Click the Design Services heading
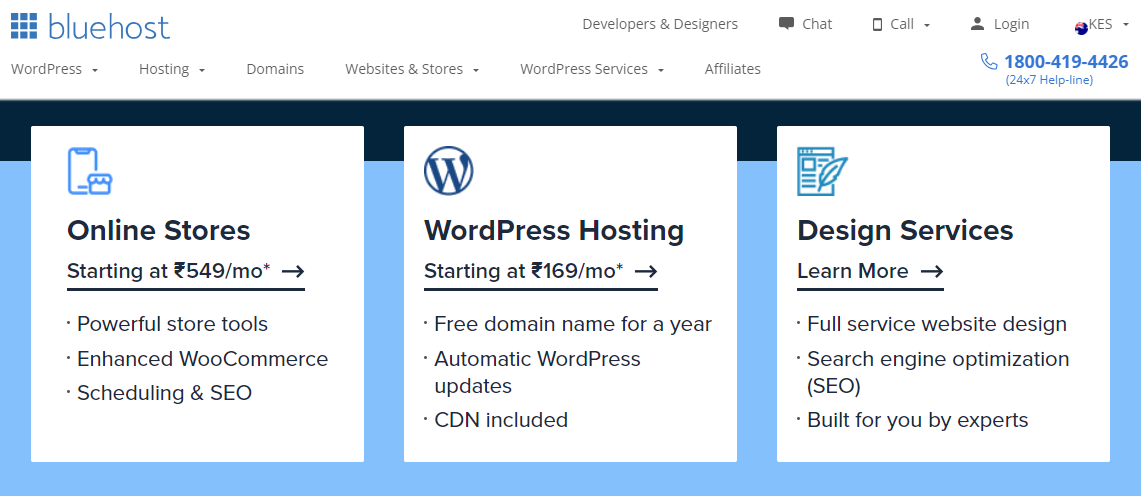The width and height of the screenshot is (1141, 496). [x=905, y=231]
